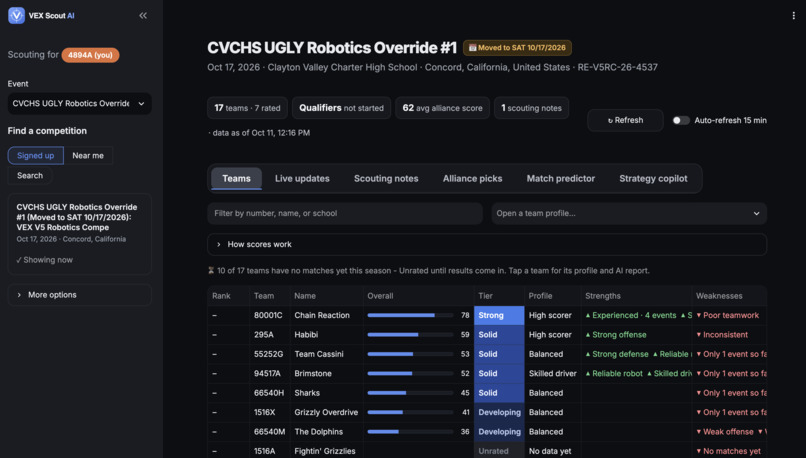Switch to the Live updates tab
This screenshot has height=458, width=806.
point(302,178)
